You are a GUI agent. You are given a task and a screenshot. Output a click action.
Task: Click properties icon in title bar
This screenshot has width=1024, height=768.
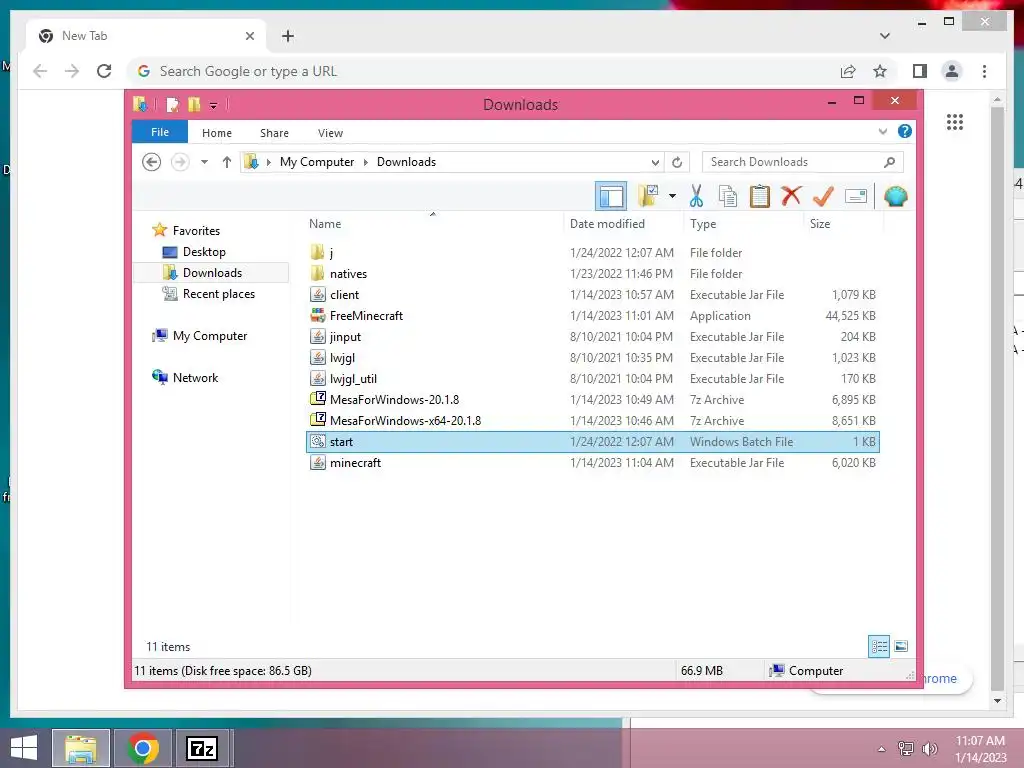point(172,104)
